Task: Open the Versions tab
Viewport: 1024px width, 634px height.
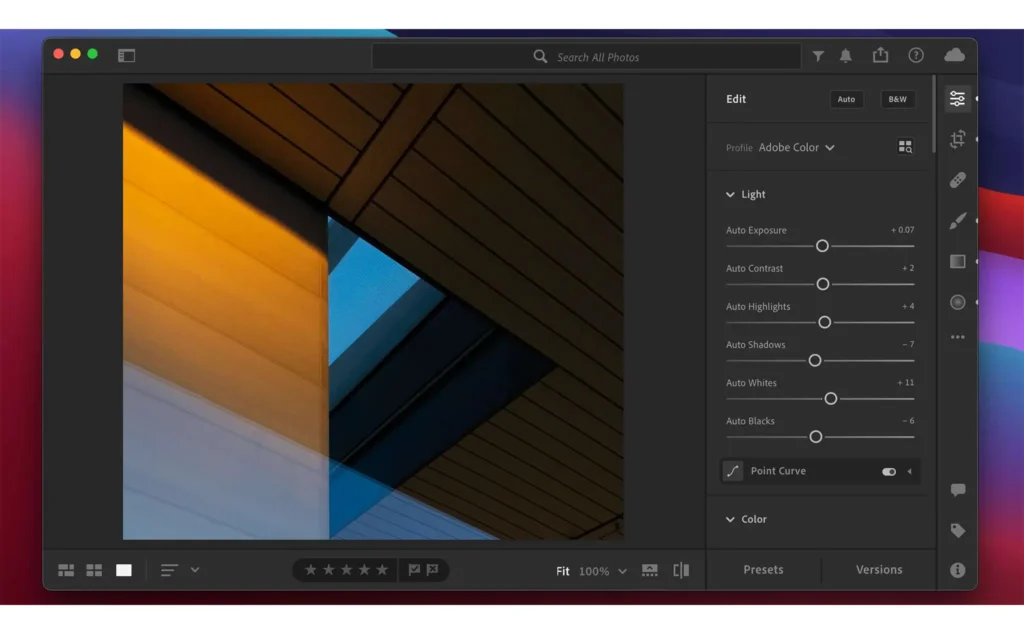Action: pos(879,570)
